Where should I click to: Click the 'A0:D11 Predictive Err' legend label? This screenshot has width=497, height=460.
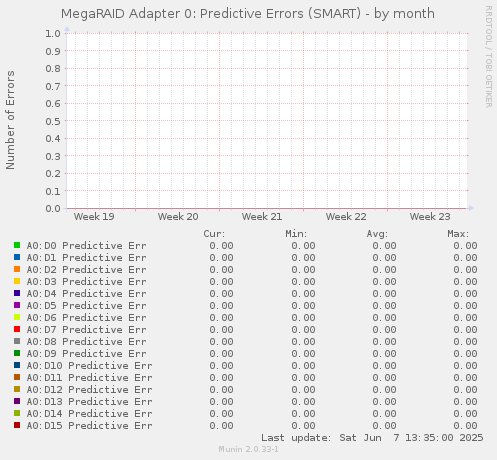tap(89, 378)
